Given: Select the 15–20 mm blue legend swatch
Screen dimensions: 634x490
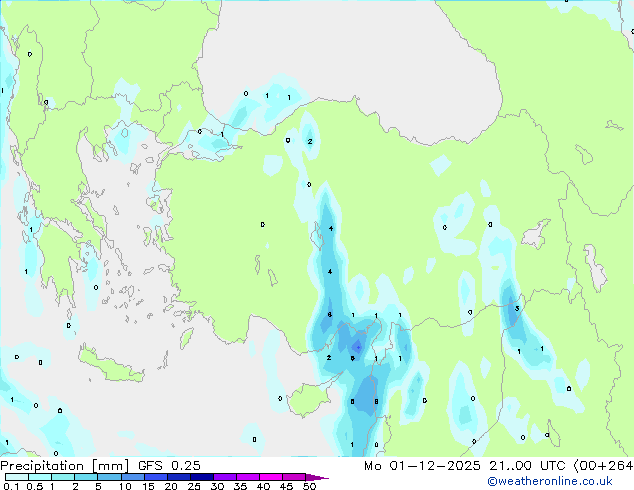Looking at the screenshot, I should click(155, 477).
